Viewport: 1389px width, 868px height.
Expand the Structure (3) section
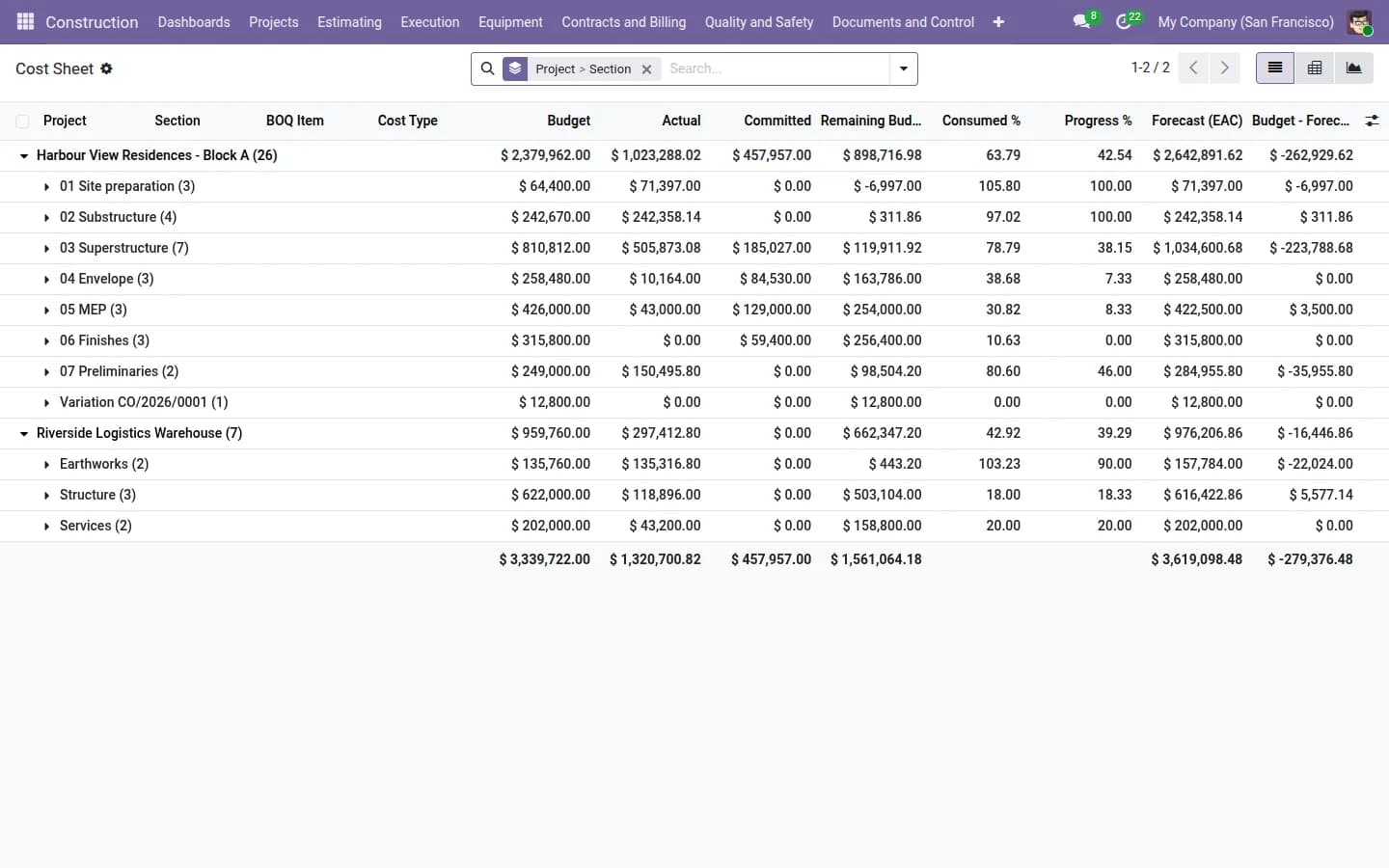pyautogui.click(x=46, y=495)
